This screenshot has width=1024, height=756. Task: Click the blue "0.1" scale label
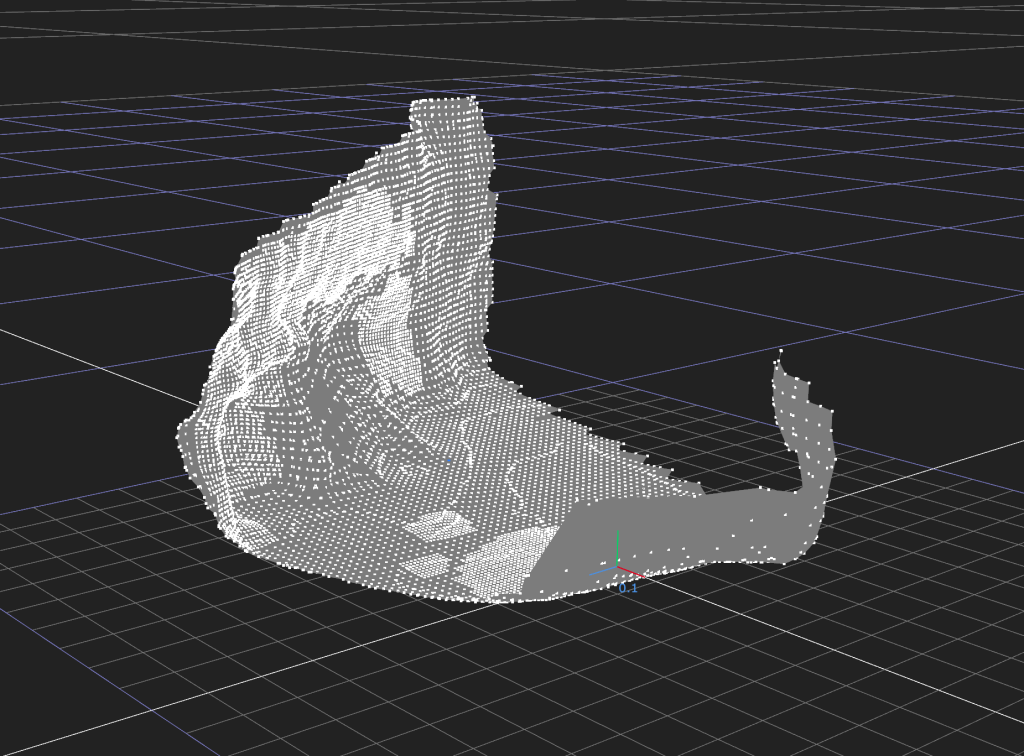pyautogui.click(x=628, y=588)
